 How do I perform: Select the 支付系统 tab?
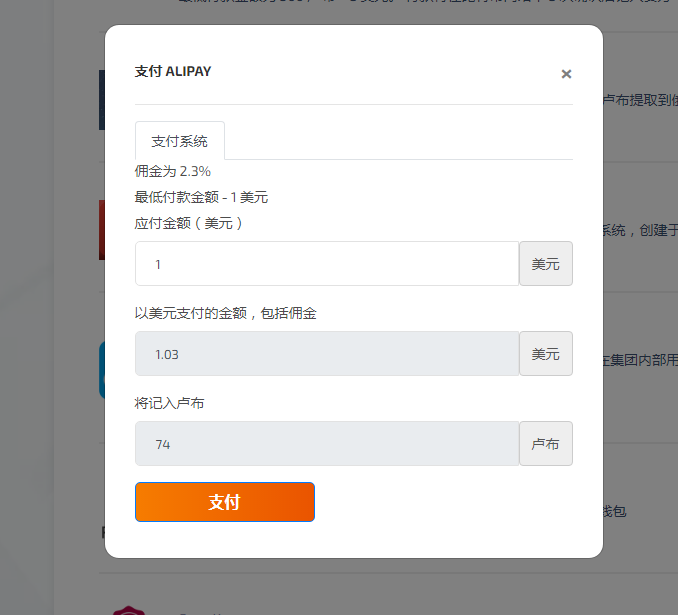[x=180, y=141]
